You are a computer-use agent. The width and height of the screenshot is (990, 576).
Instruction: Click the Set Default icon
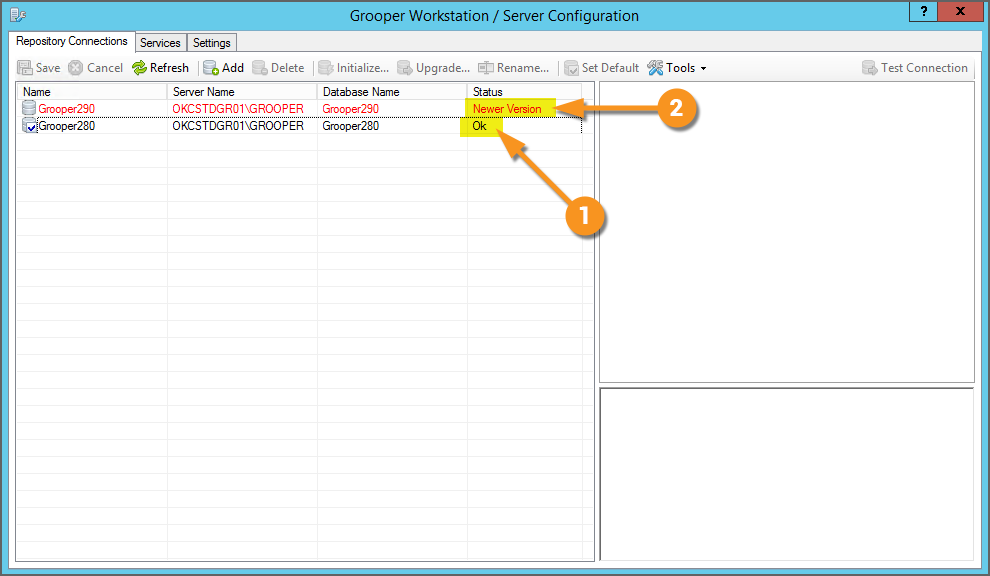571,68
